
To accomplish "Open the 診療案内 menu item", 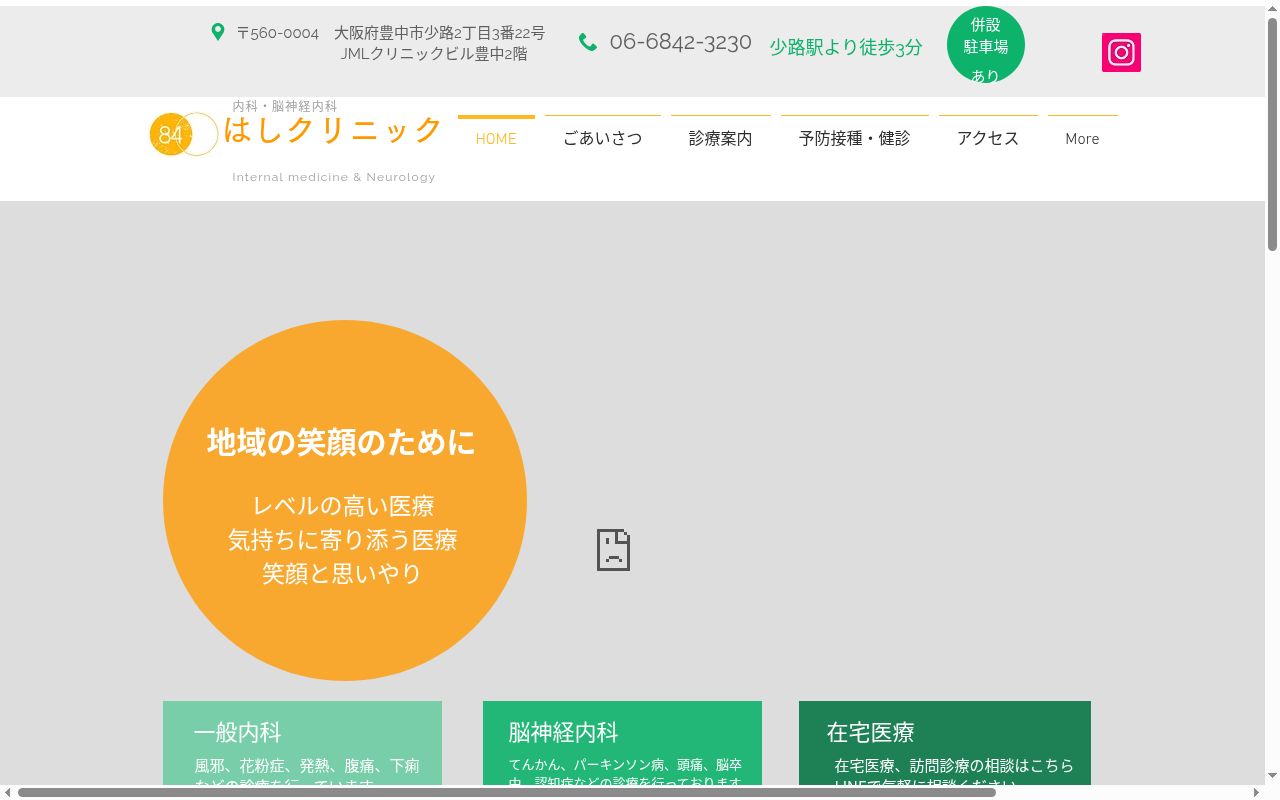I will pyautogui.click(x=721, y=139).
